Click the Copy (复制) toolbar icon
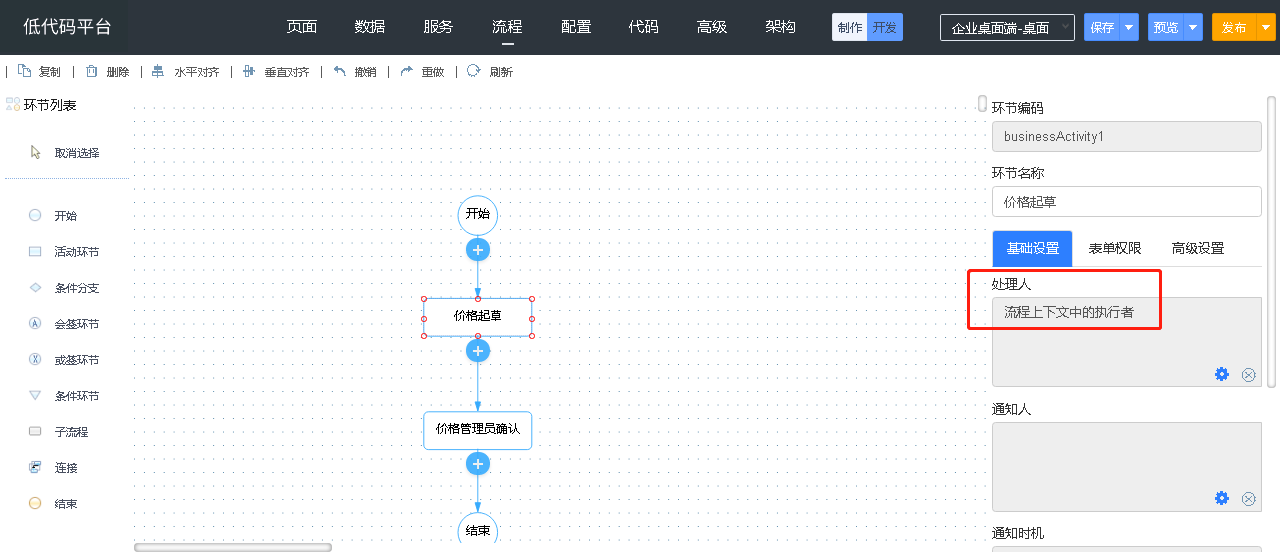Image resolution: width=1280 pixels, height=556 pixels. (25, 71)
